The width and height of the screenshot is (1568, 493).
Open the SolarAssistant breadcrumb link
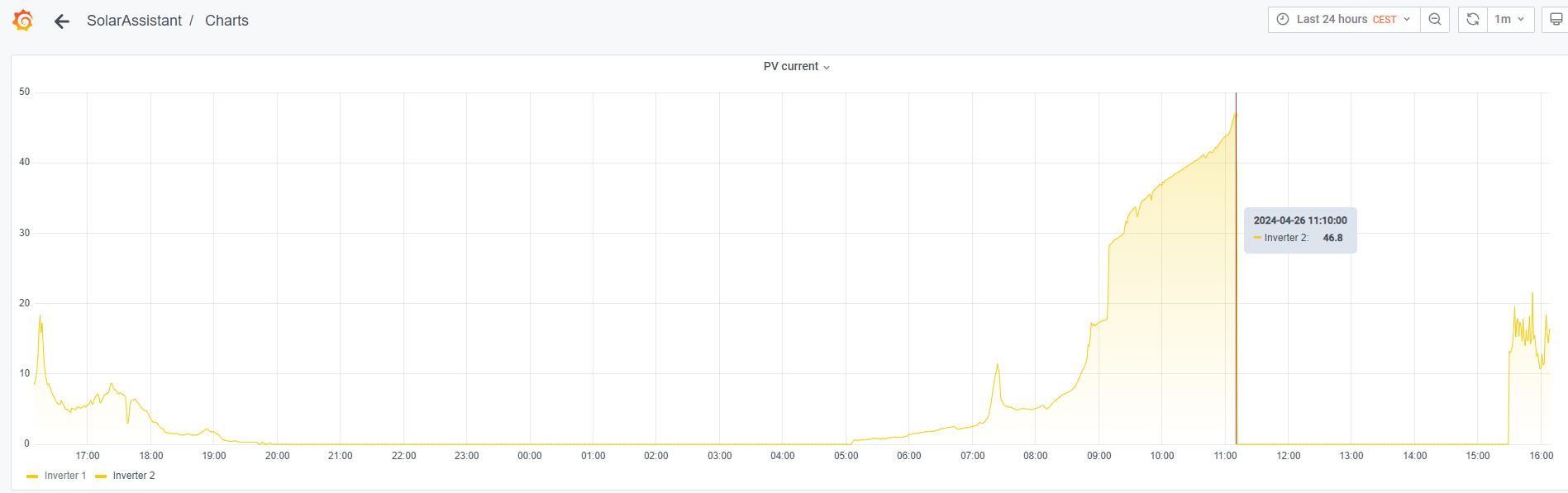(x=134, y=21)
